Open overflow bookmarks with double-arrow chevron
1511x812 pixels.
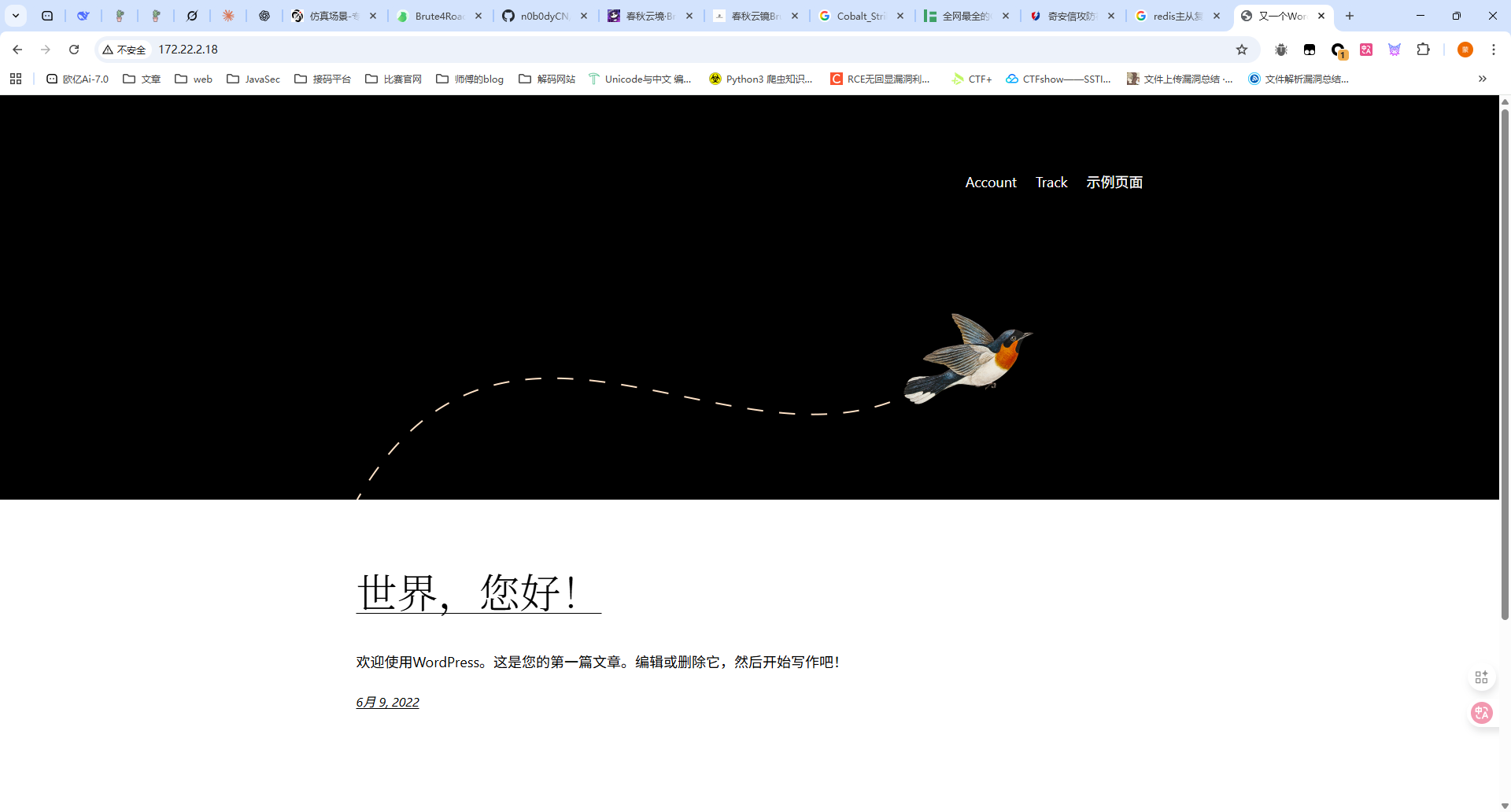[1483, 79]
